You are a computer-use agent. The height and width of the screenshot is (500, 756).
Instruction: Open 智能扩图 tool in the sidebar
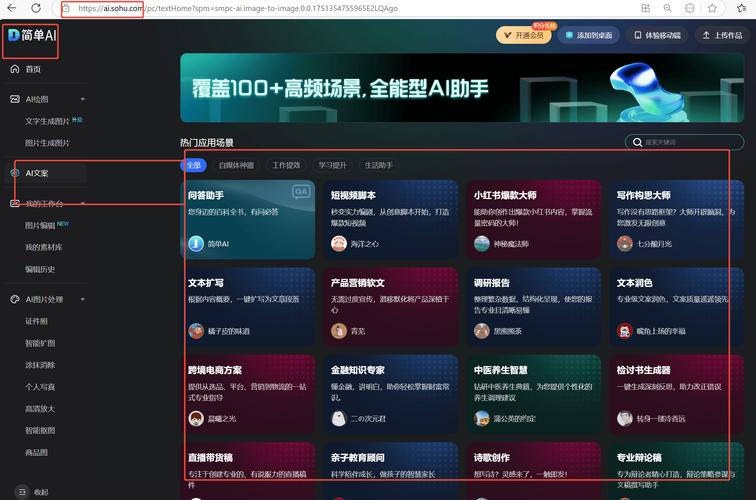(40, 343)
